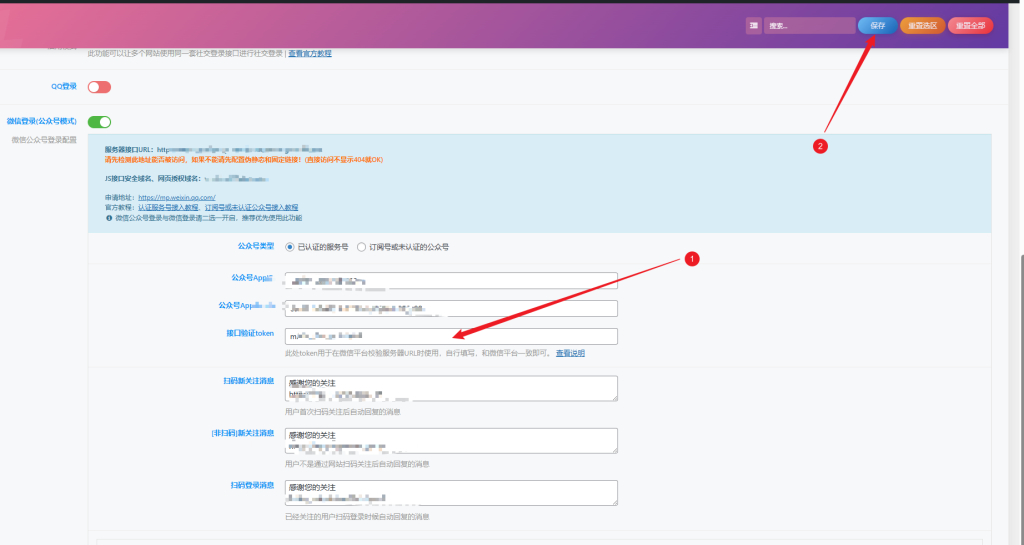Click the 查看说明 link below the token field
1024x545 pixels.
pos(570,353)
